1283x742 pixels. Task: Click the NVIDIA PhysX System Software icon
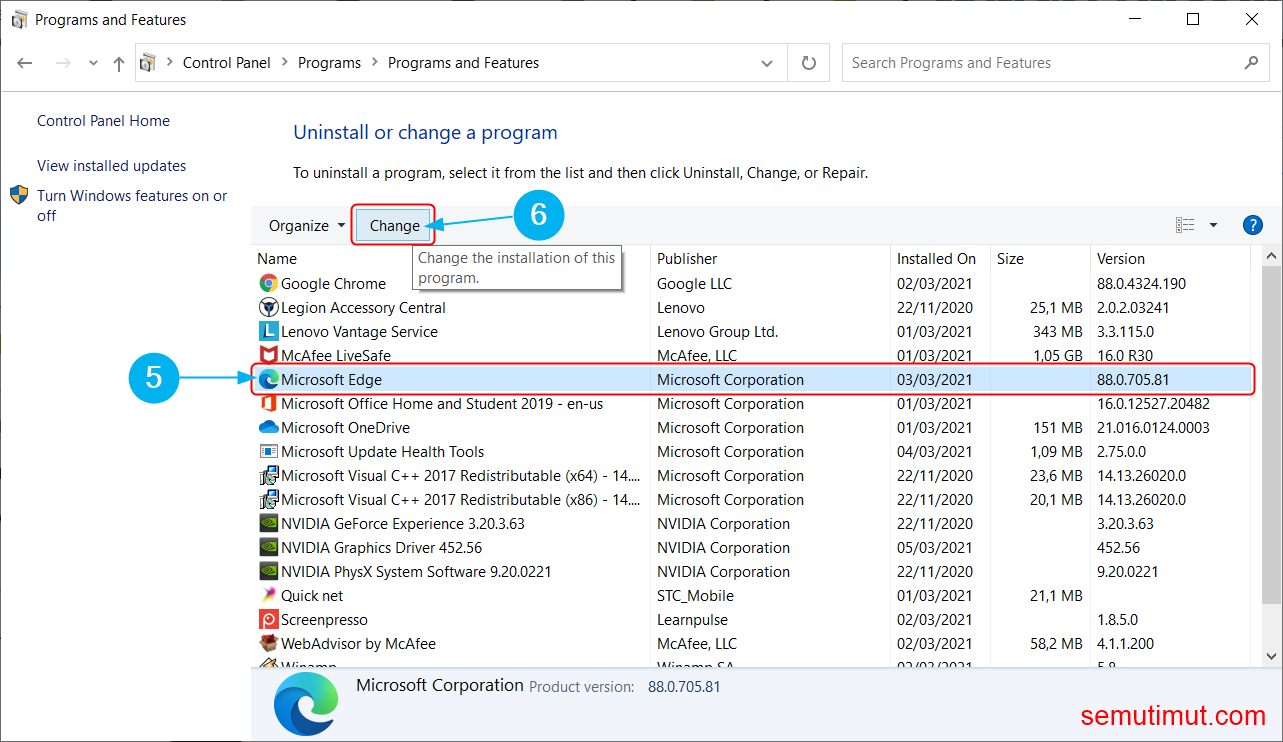268,572
